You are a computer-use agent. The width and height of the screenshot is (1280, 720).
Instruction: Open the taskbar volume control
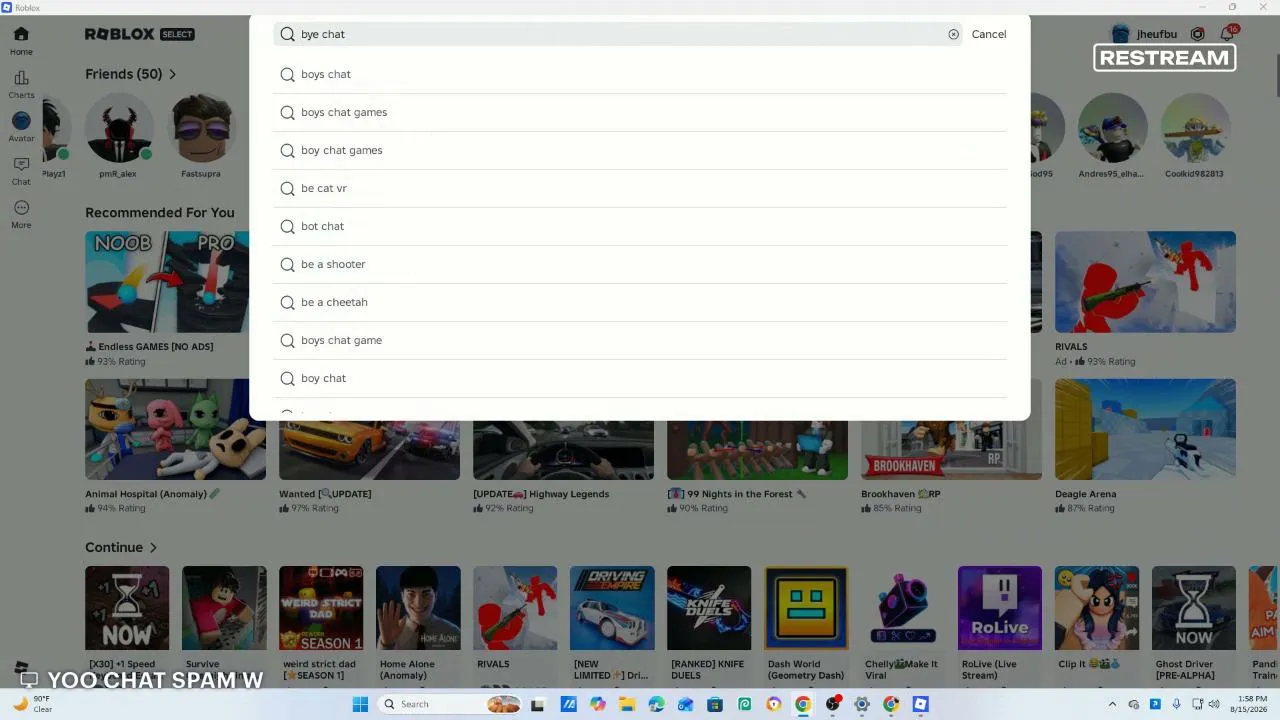tap(1215, 704)
